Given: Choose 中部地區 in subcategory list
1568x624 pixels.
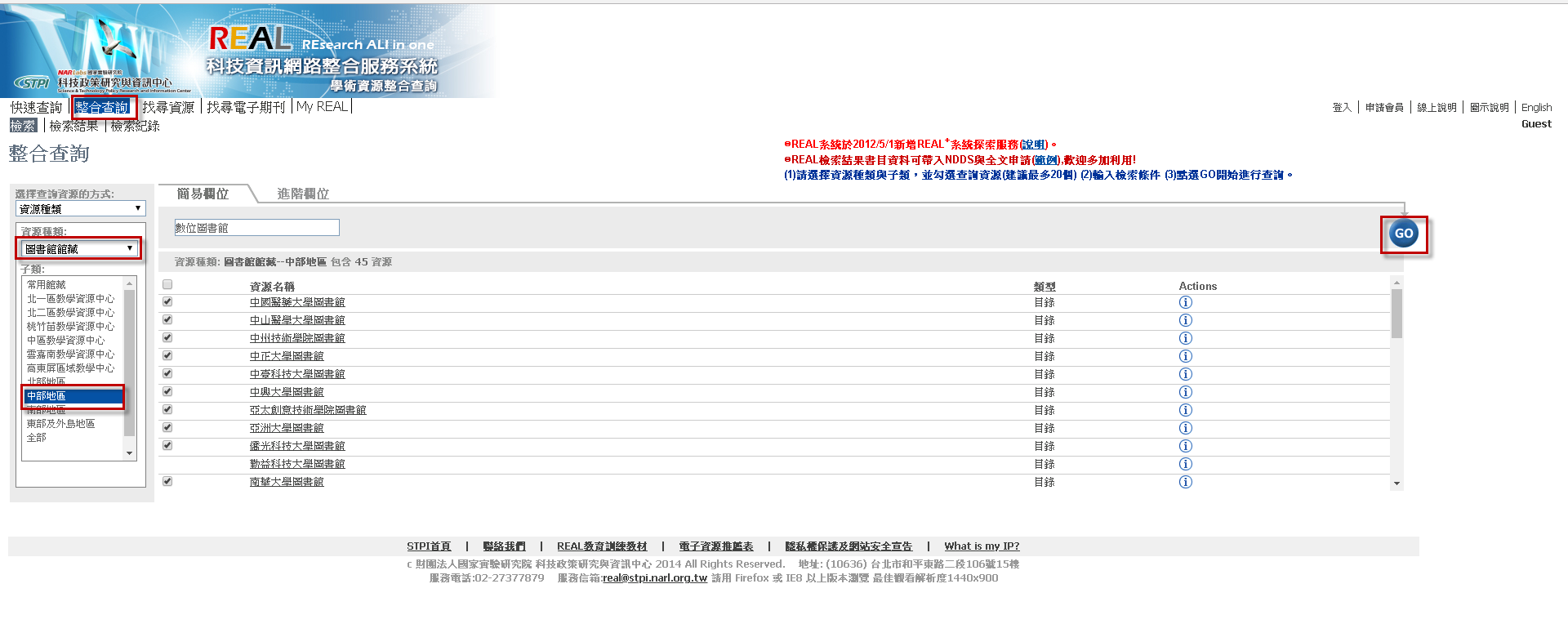Looking at the screenshot, I should point(73,396).
